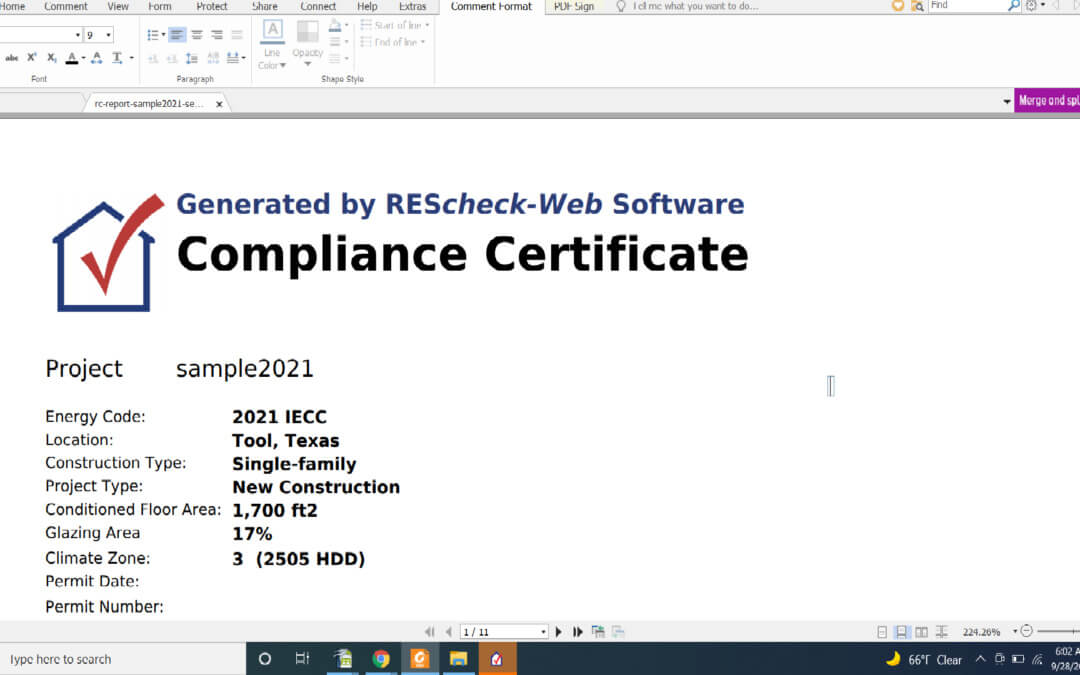Click the font color swatch button
The width and height of the screenshot is (1080, 675).
tap(72, 58)
